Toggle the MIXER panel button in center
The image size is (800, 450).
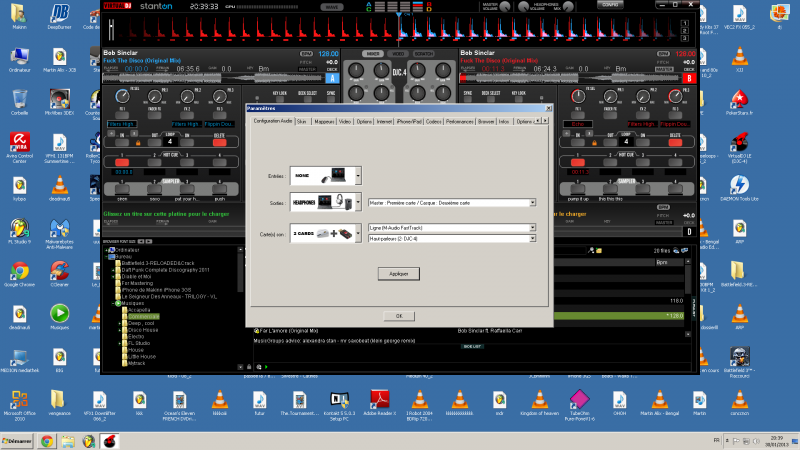373,52
